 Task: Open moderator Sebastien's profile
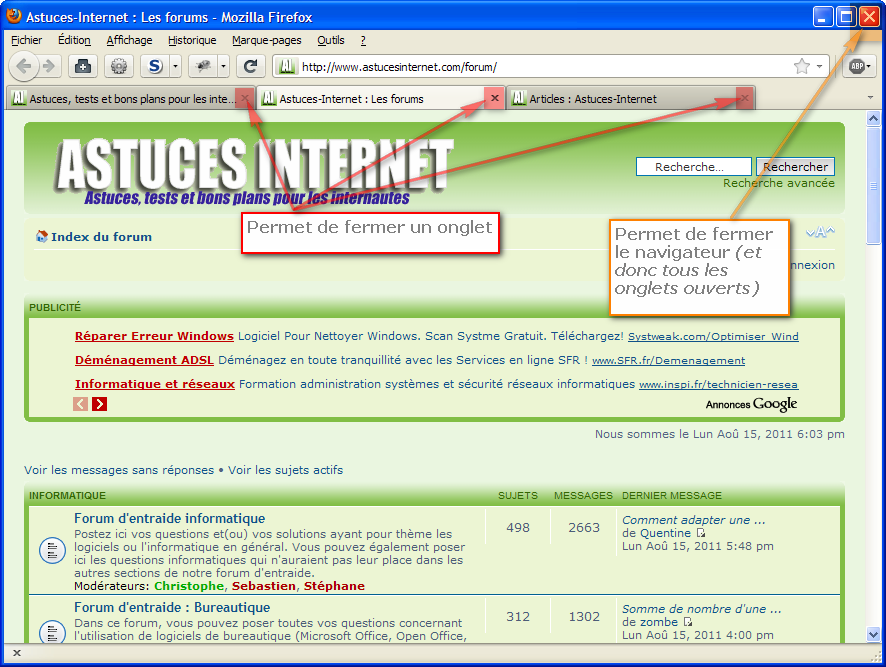click(264, 586)
